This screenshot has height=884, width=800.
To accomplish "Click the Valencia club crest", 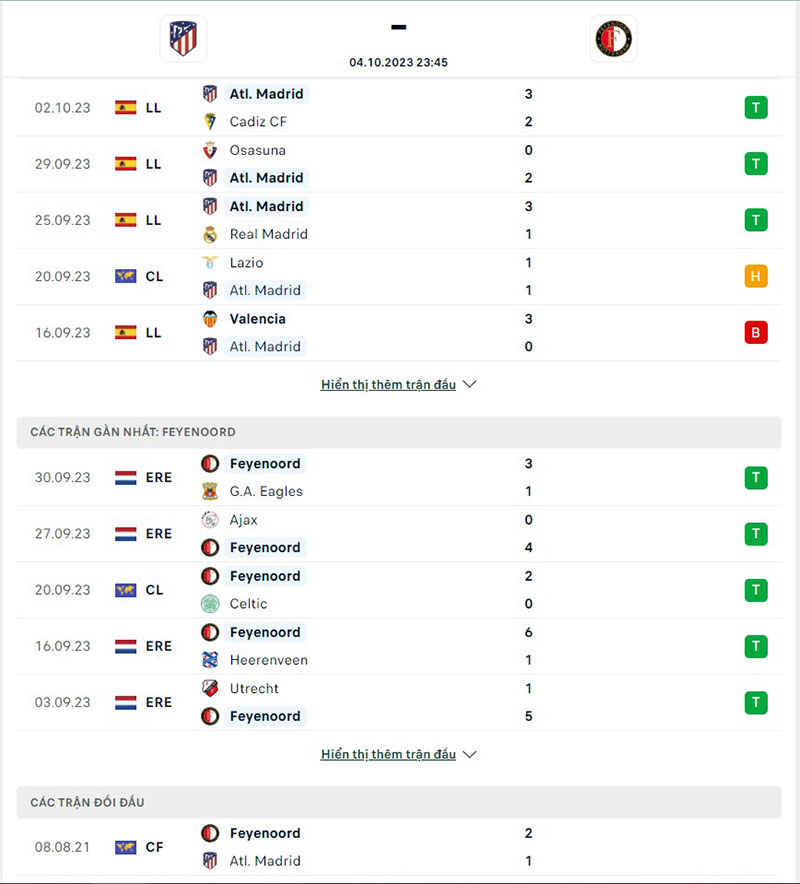I will coord(209,319).
